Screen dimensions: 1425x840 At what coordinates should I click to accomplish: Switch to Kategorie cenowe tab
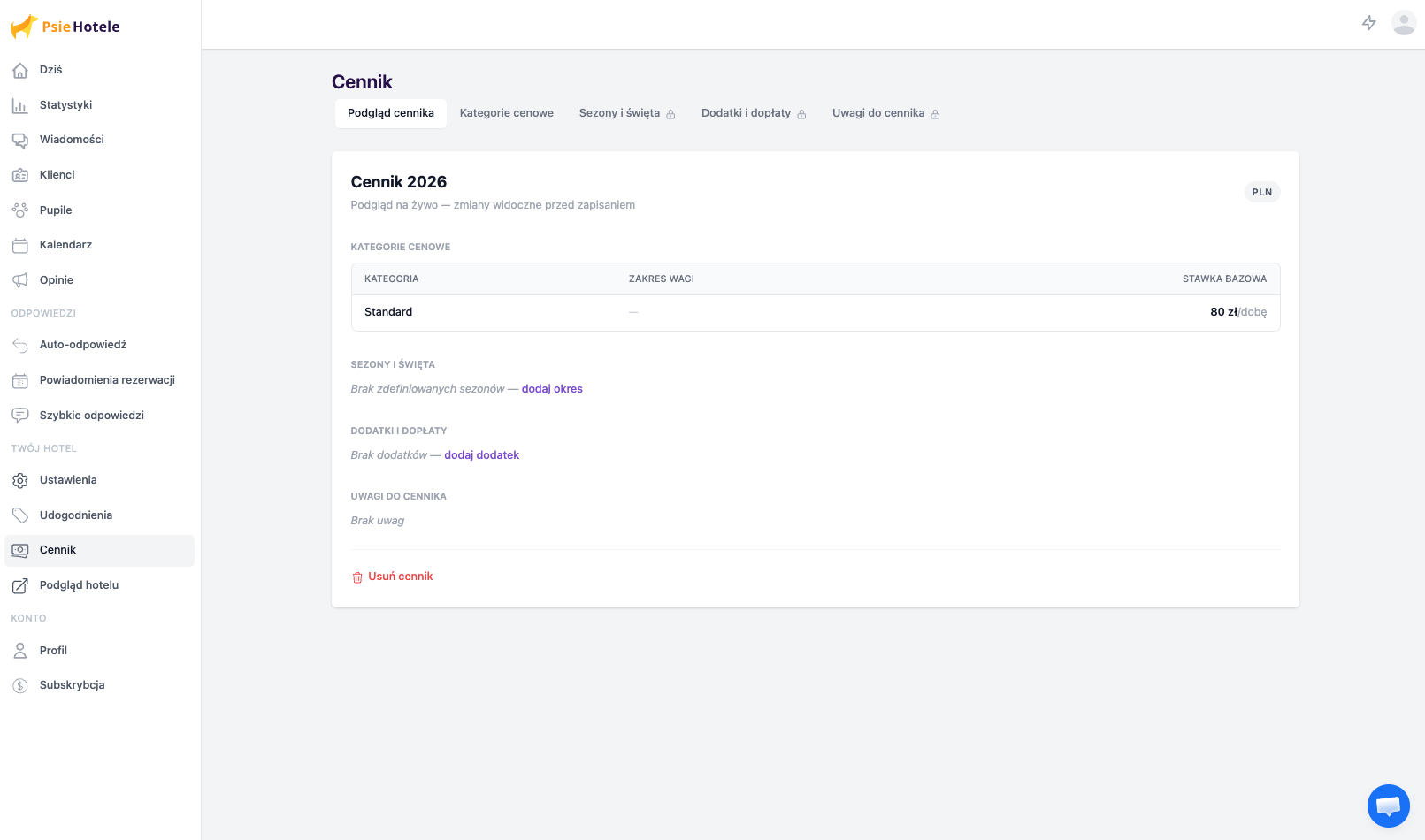point(506,113)
